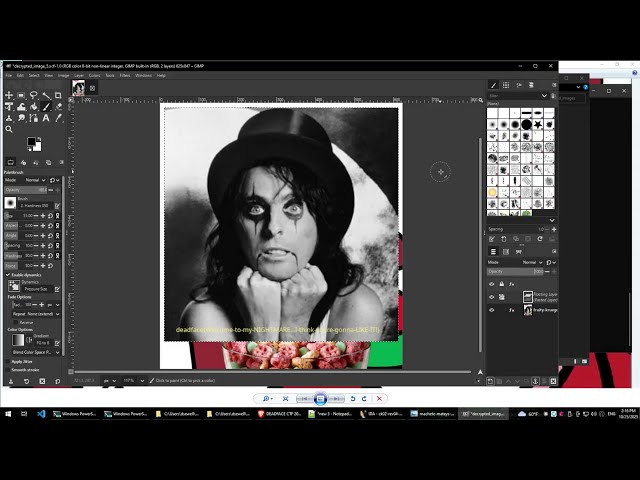Open the File menu
Image resolution: width=640 pixels, height=480 pixels.
coord(9,76)
